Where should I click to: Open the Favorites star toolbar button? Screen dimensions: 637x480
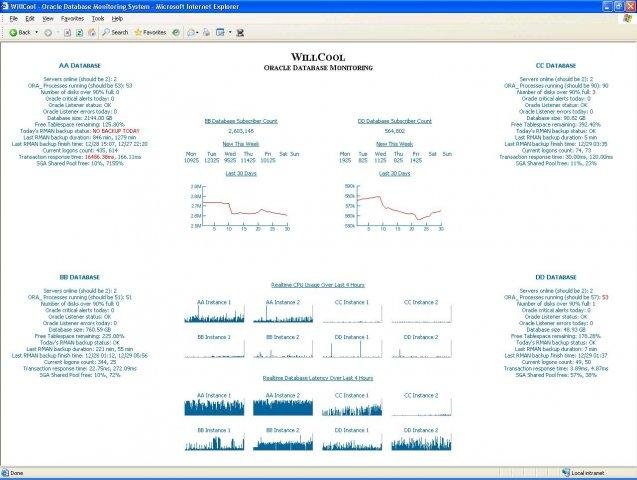(150, 32)
